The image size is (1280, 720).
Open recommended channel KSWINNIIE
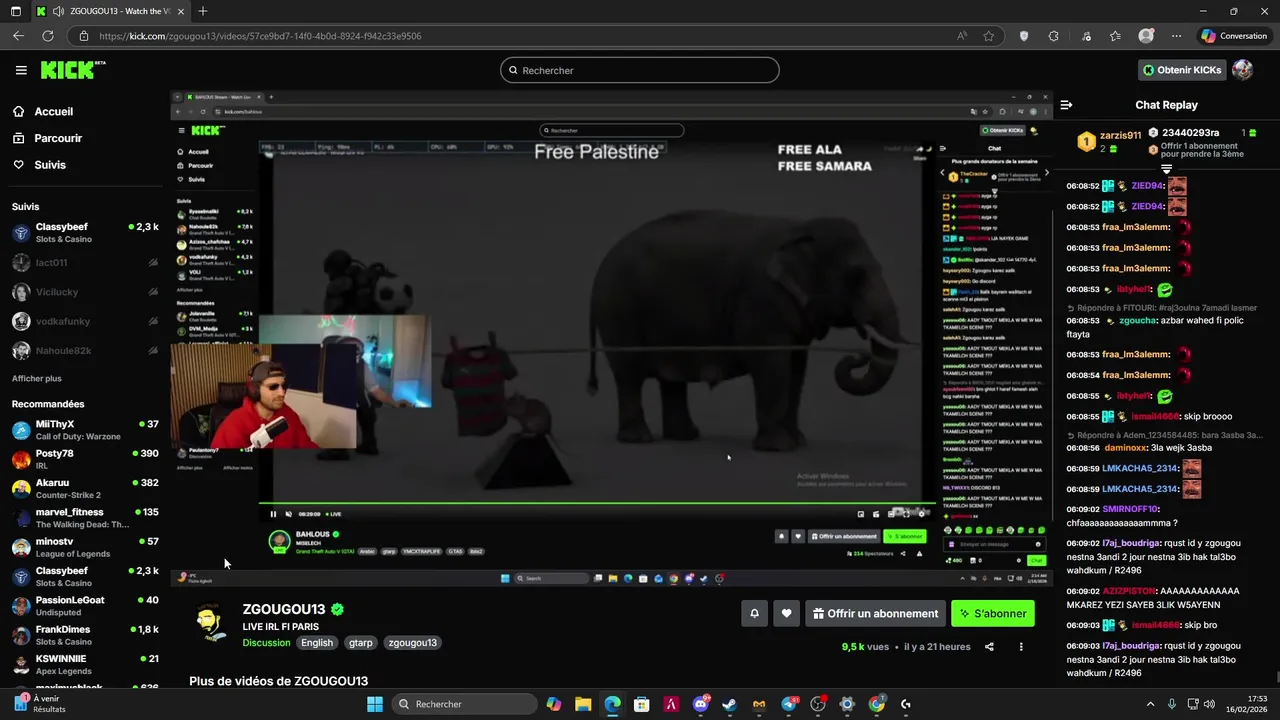pos(85,664)
